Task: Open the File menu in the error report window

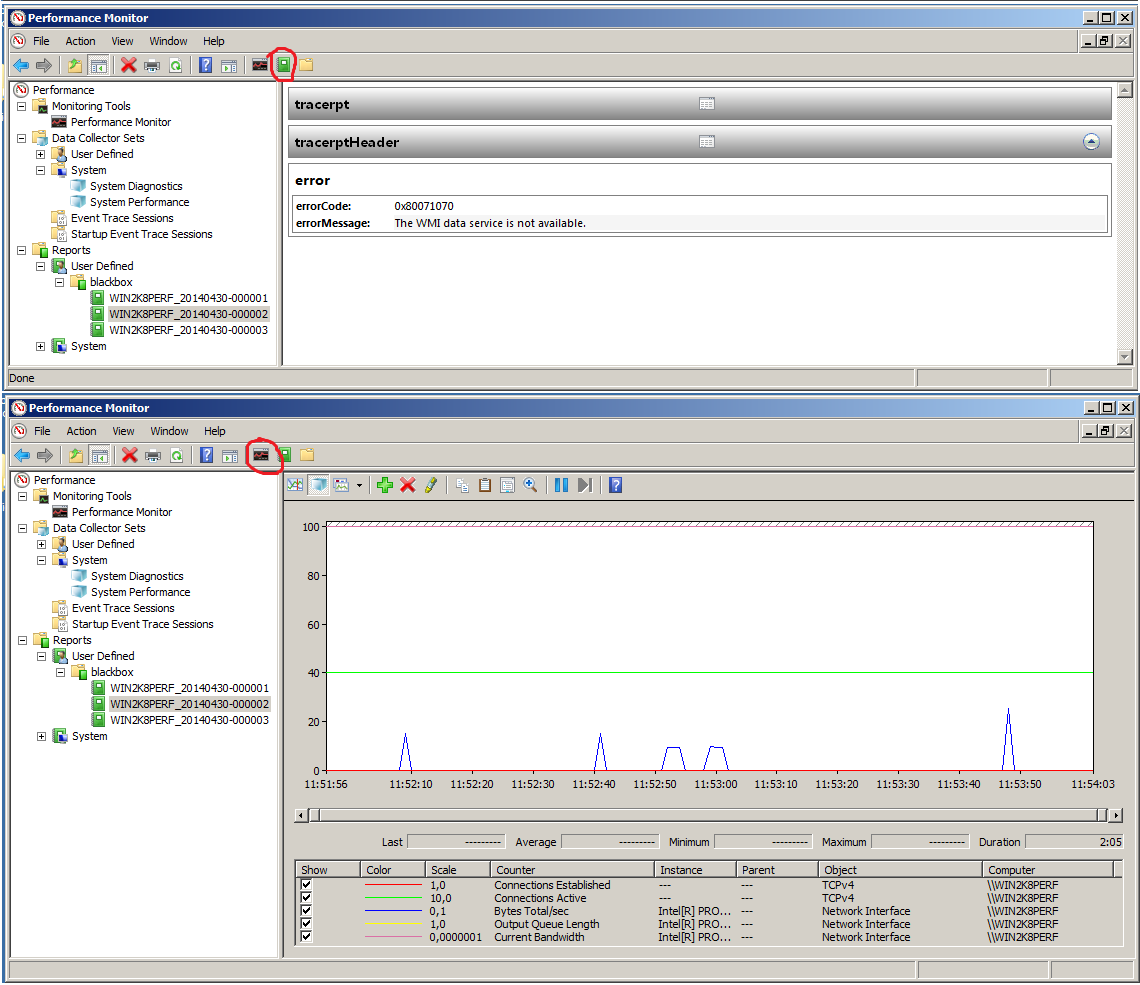Action: click(x=41, y=41)
